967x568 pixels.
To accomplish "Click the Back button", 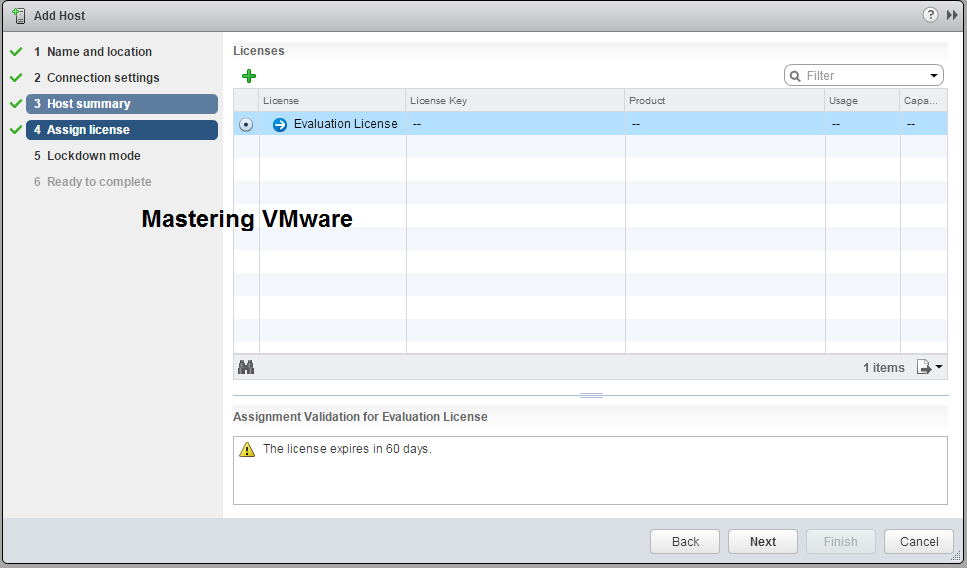I will tap(685, 541).
